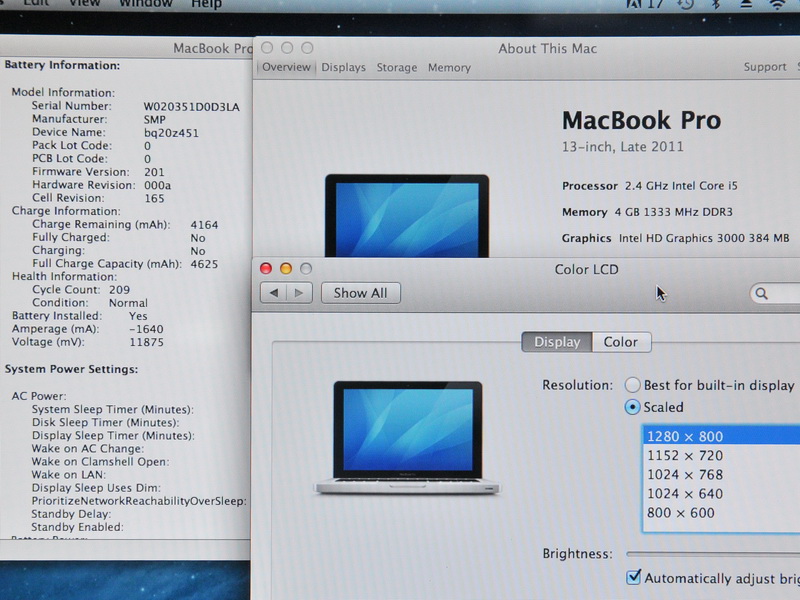
Task: Select Best for built-in display option
Action: (633, 385)
